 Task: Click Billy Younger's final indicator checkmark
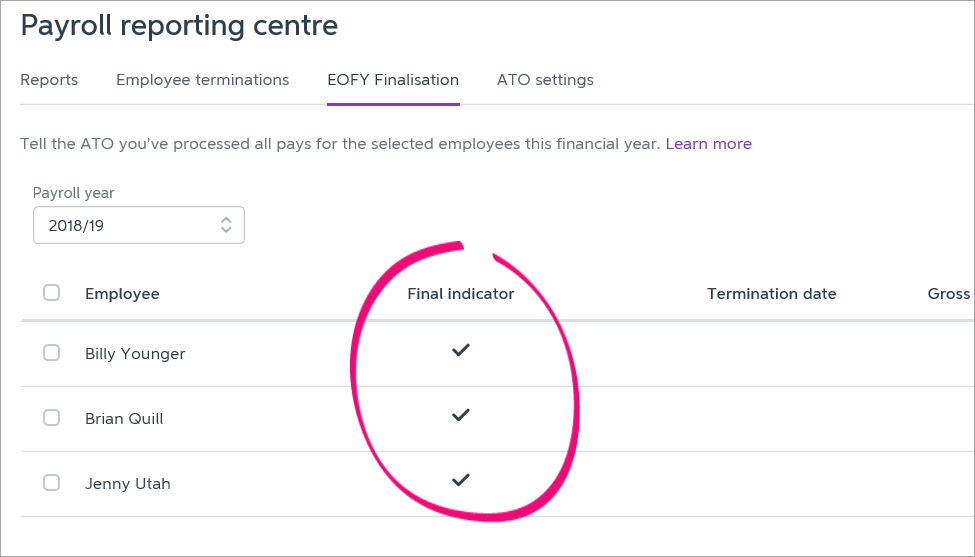tap(460, 351)
